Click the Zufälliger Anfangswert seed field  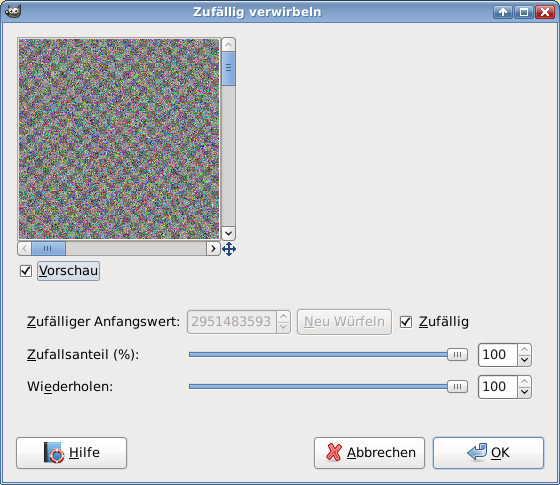point(231,322)
